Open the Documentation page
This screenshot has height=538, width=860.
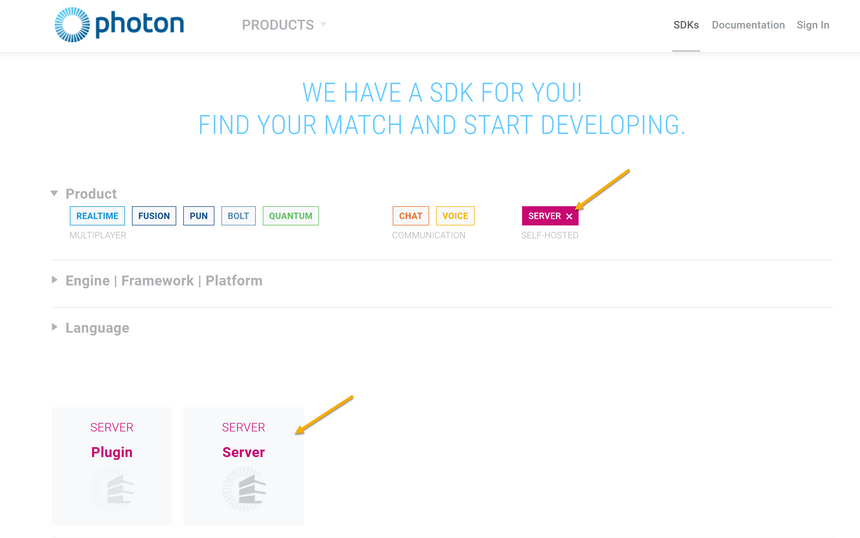point(748,25)
